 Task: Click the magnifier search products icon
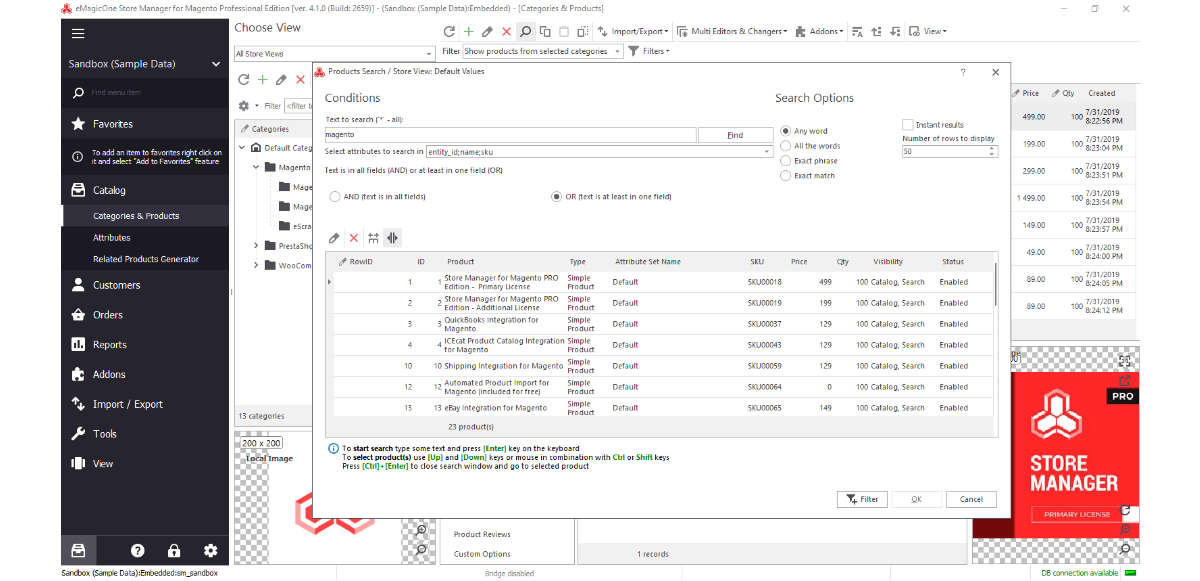(525, 32)
